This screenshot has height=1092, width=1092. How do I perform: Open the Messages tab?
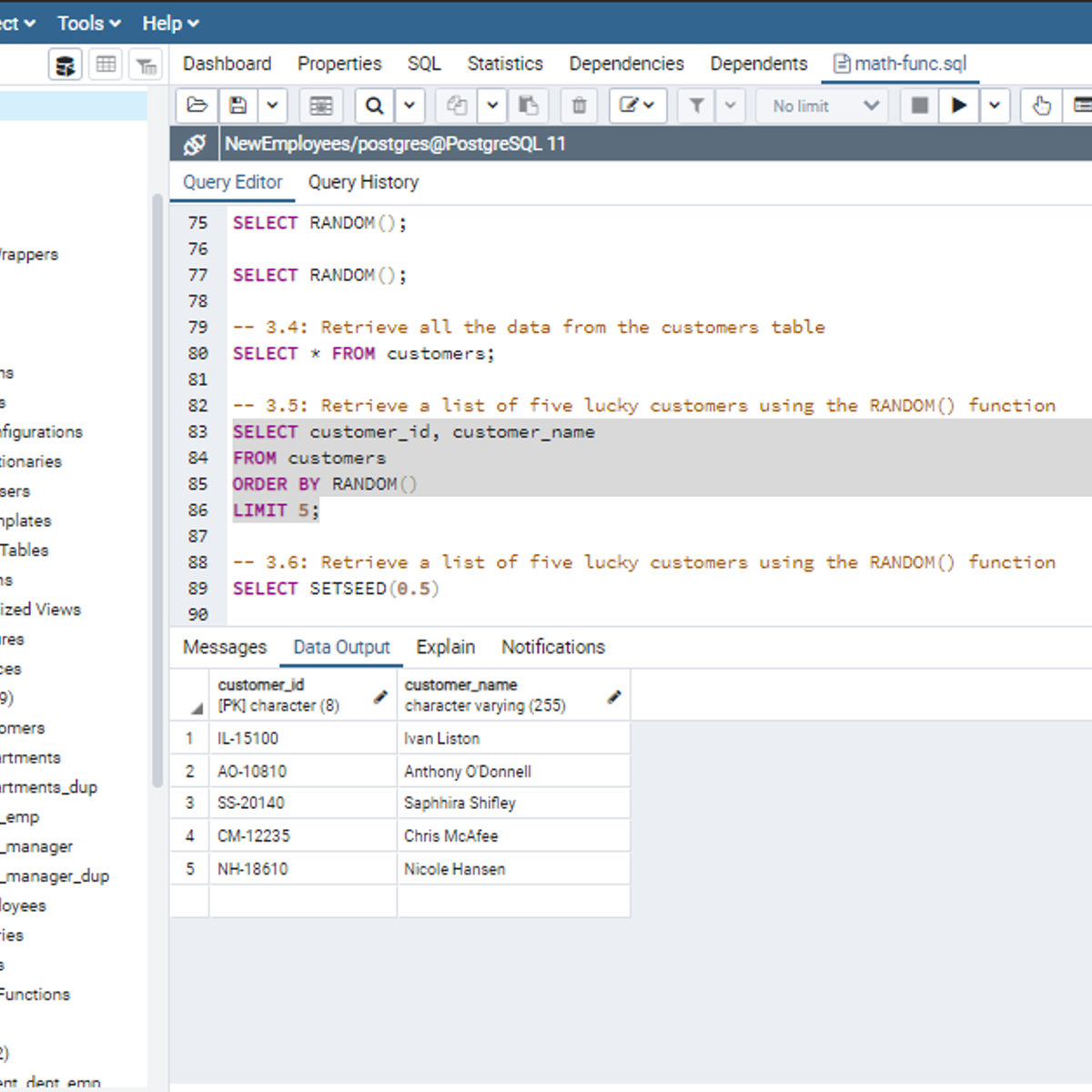tap(225, 647)
